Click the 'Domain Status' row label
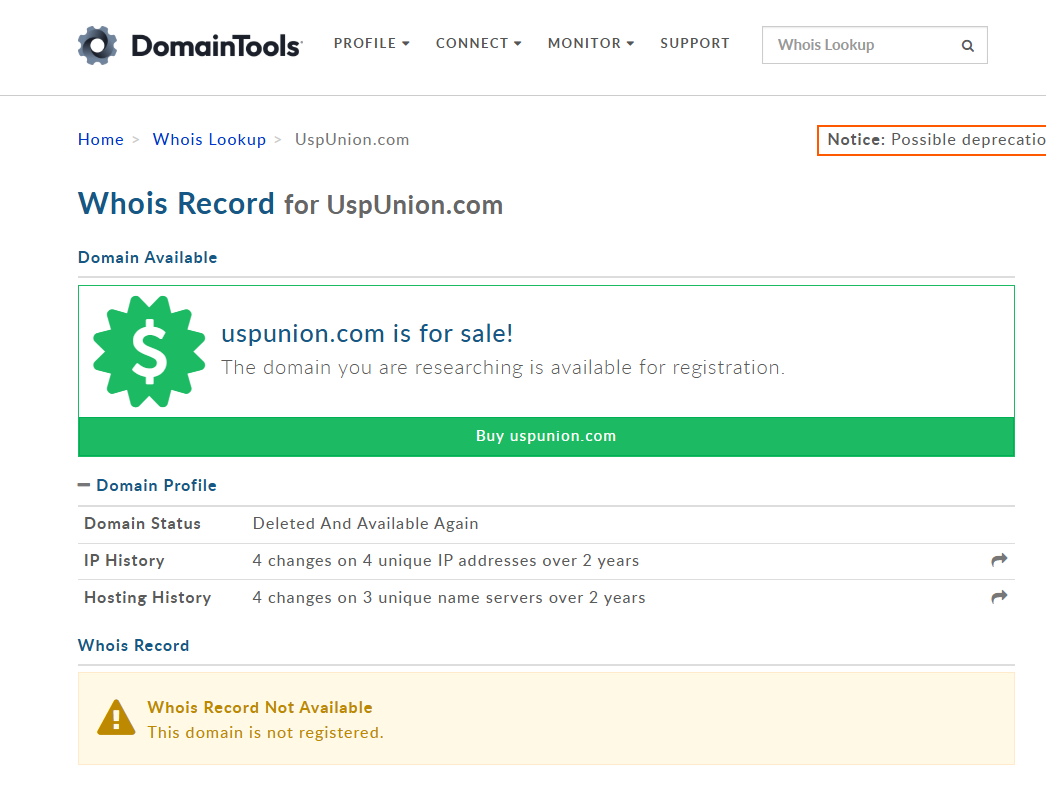The width and height of the screenshot is (1046, 795). pyautogui.click(x=143, y=524)
